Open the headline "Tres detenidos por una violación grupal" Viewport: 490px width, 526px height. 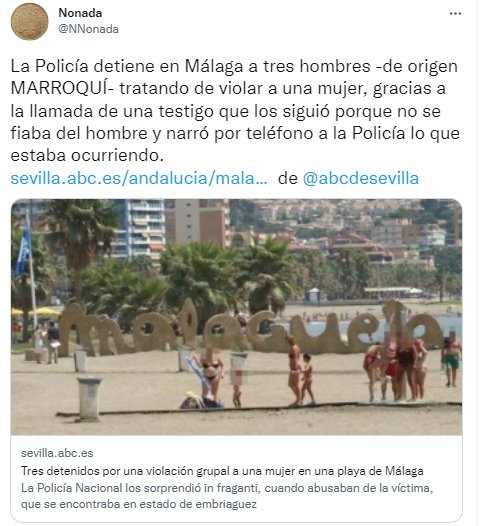222,471
